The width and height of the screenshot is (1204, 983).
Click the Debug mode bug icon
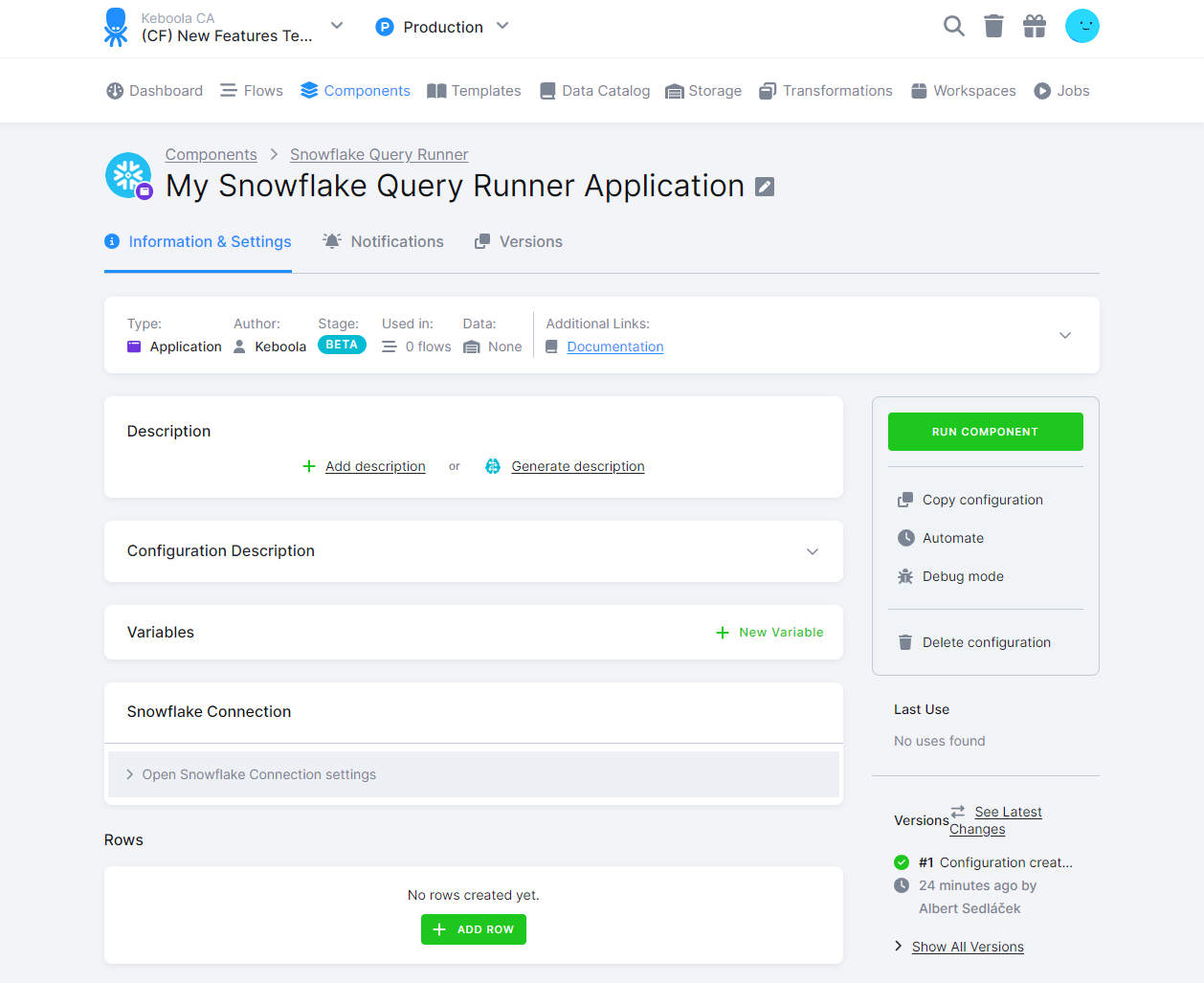905,576
